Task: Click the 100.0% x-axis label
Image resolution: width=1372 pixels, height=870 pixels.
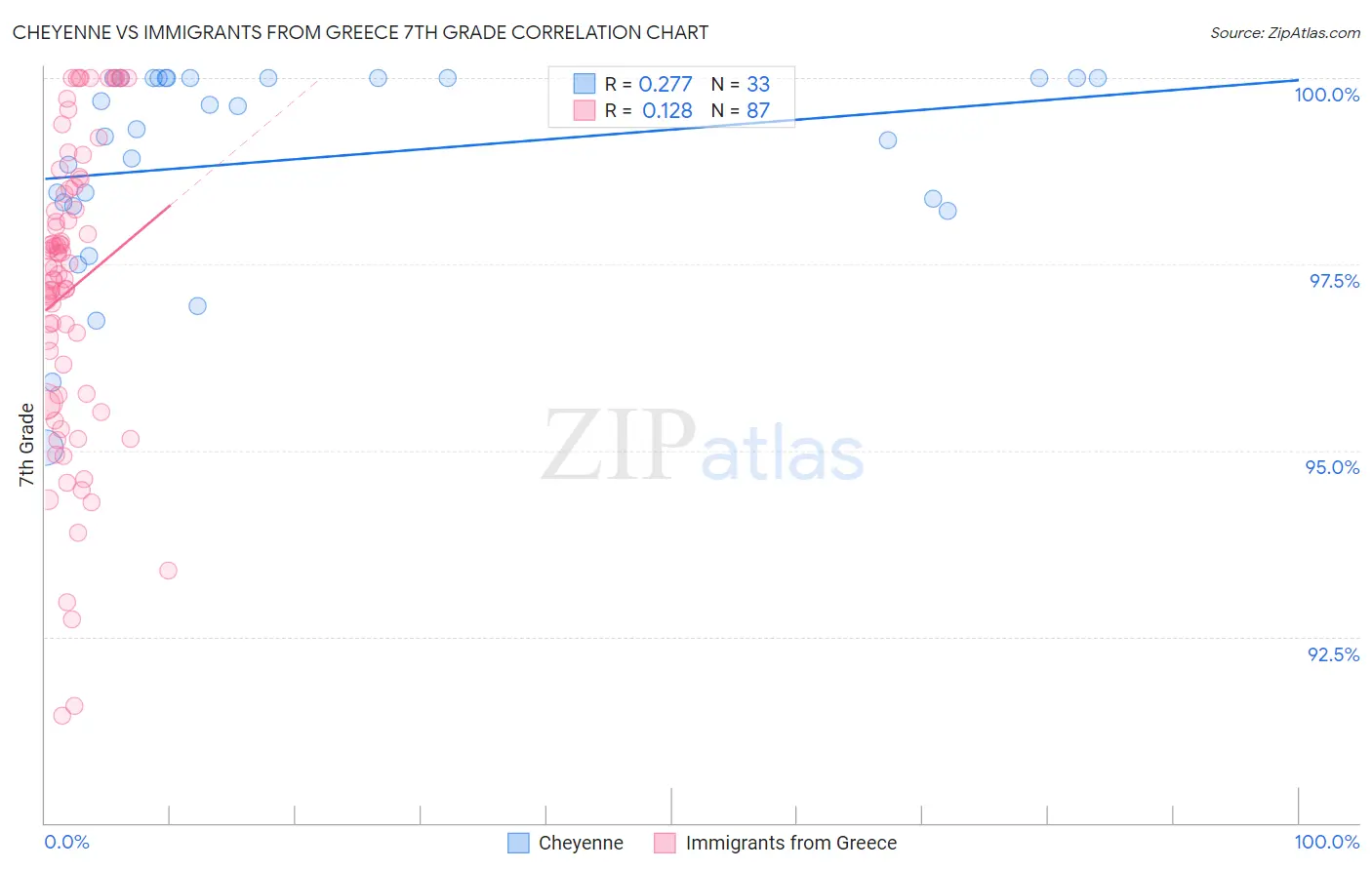Action: [x=1327, y=842]
